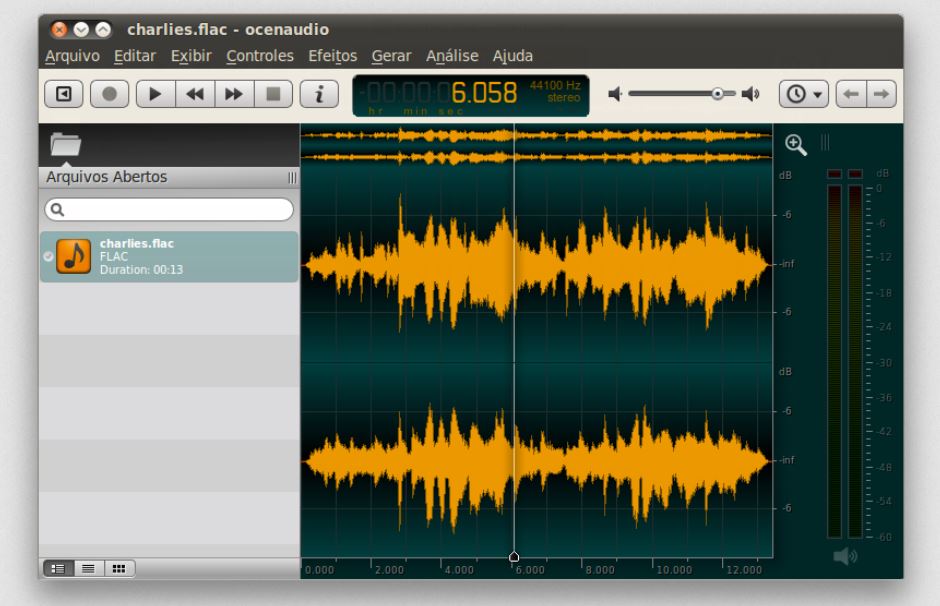This screenshot has width=940, height=606.
Task: Open file information with the i button
Action: point(319,94)
